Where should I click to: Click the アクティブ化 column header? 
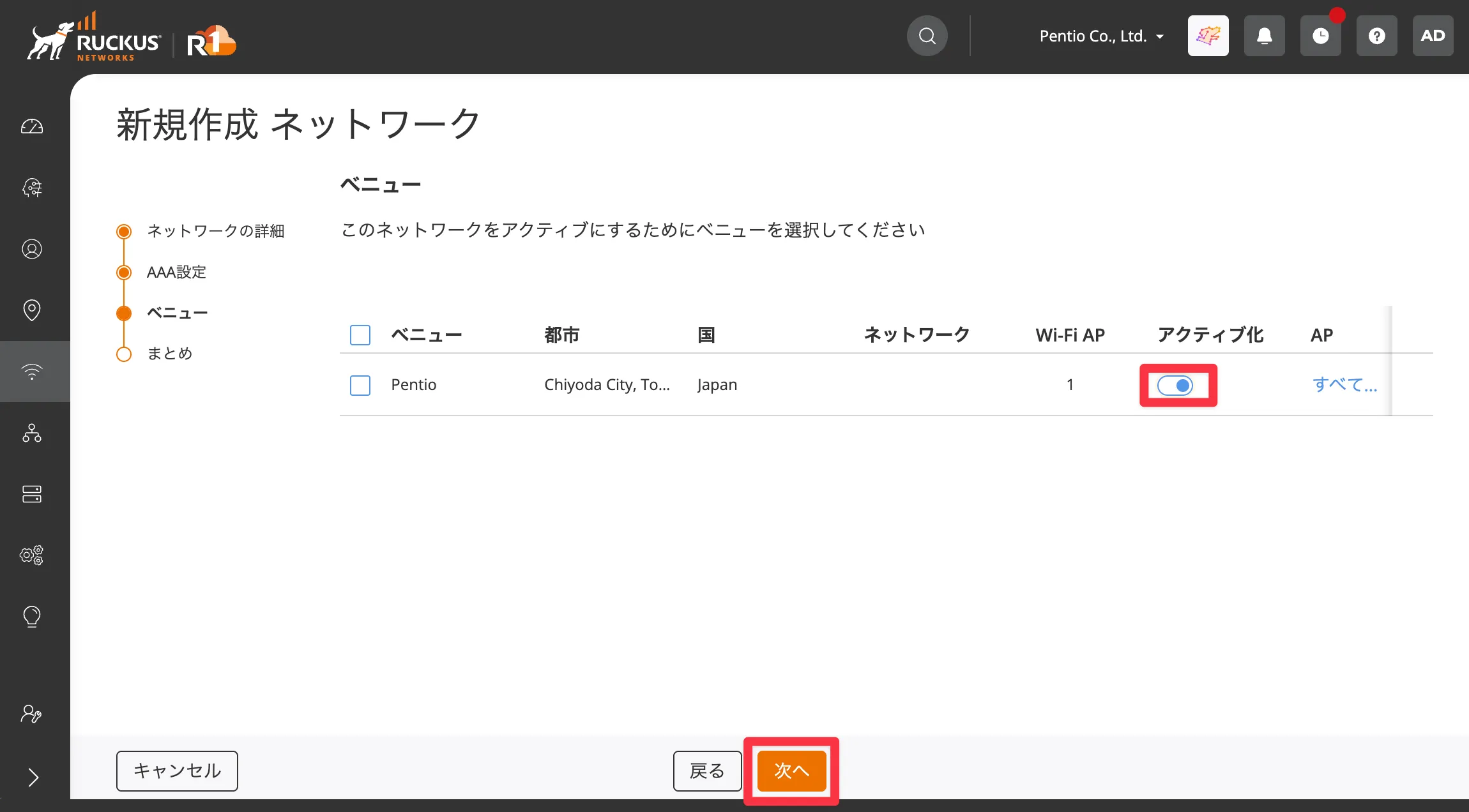point(1210,335)
